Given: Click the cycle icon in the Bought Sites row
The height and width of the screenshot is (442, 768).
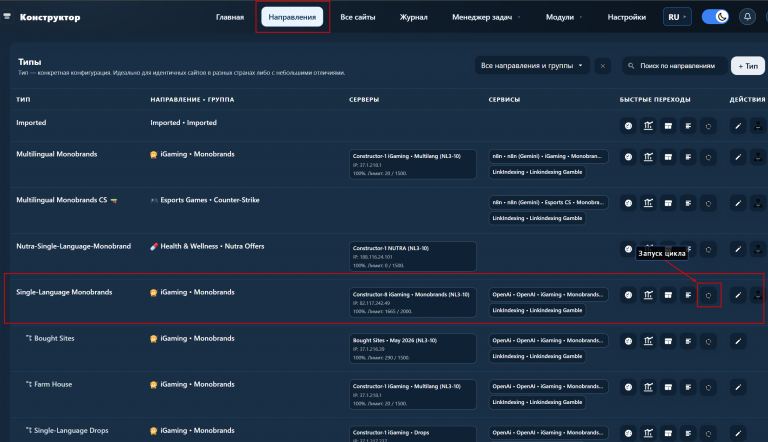Looking at the screenshot, I should click(x=708, y=342).
